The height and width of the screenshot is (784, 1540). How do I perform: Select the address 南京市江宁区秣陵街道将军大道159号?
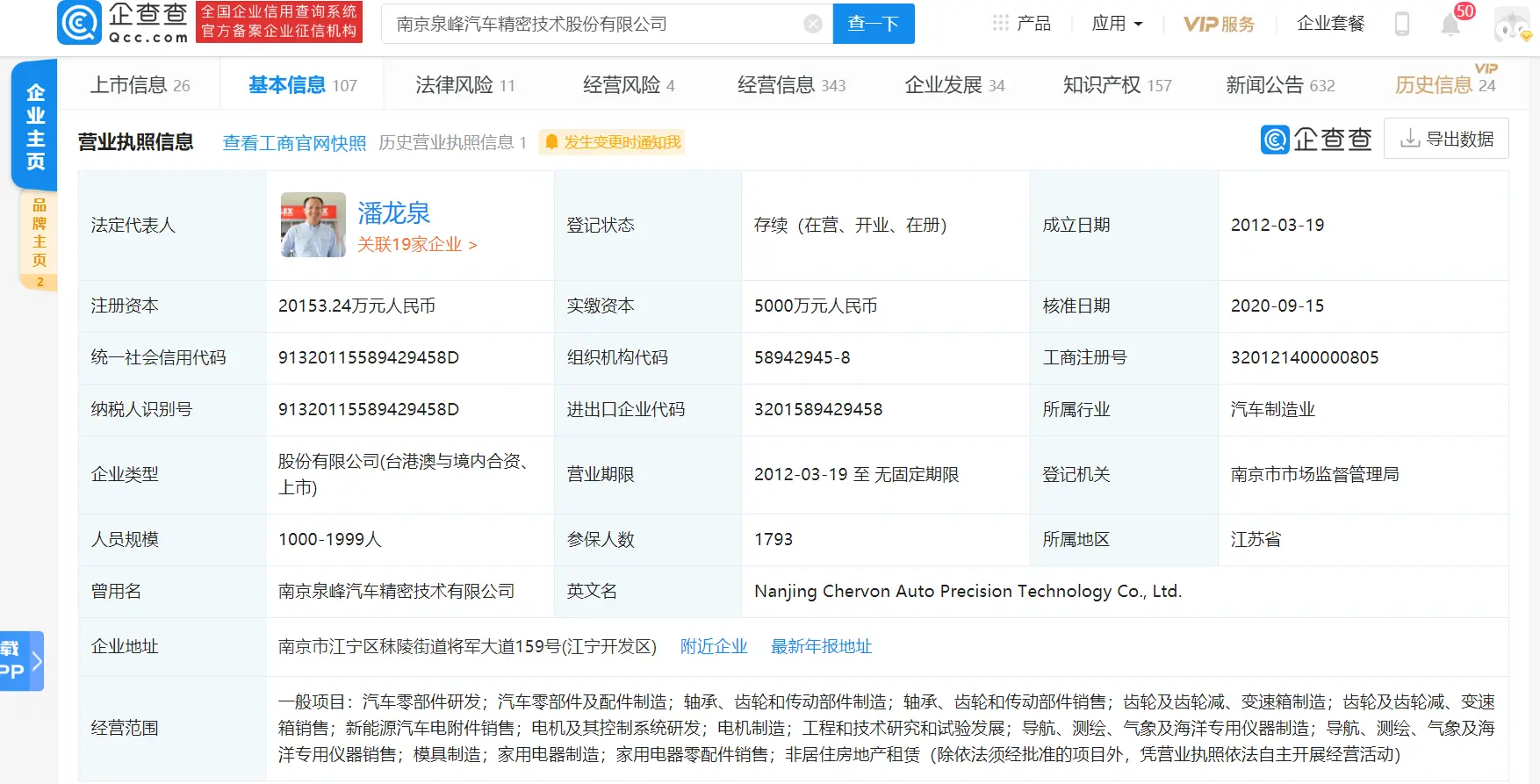467,646
